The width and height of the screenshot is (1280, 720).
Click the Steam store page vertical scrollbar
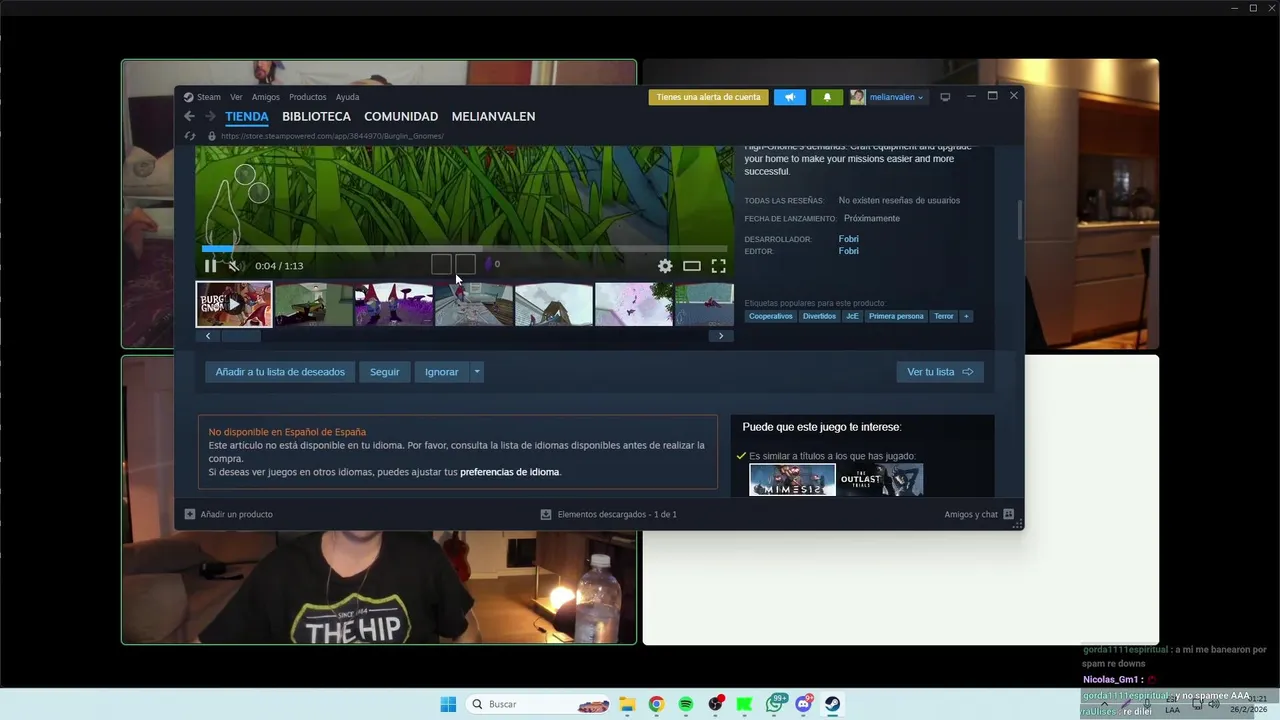(1020, 220)
